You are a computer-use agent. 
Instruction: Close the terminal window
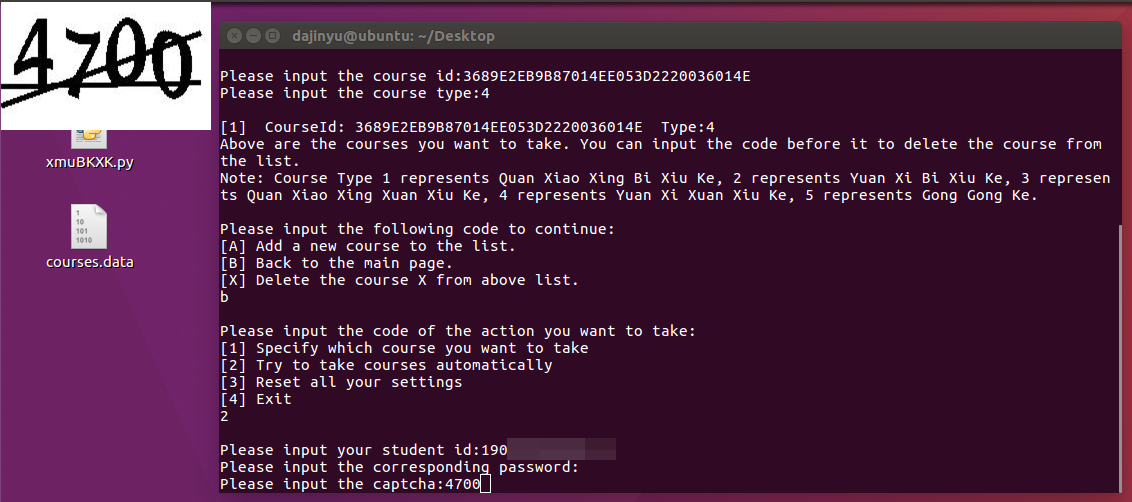[x=234, y=36]
